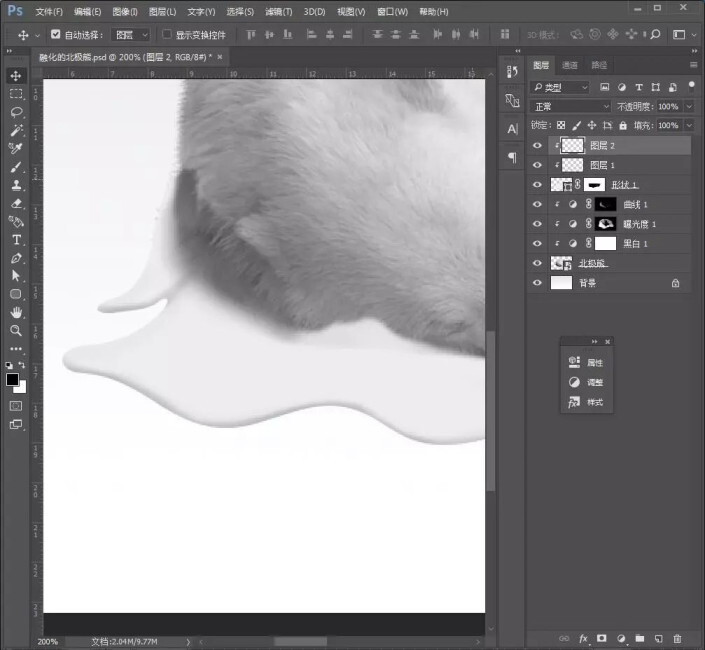The image size is (705, 650).
Task: Select the Clone Stamp tool
Action: (x=16, y=185)
